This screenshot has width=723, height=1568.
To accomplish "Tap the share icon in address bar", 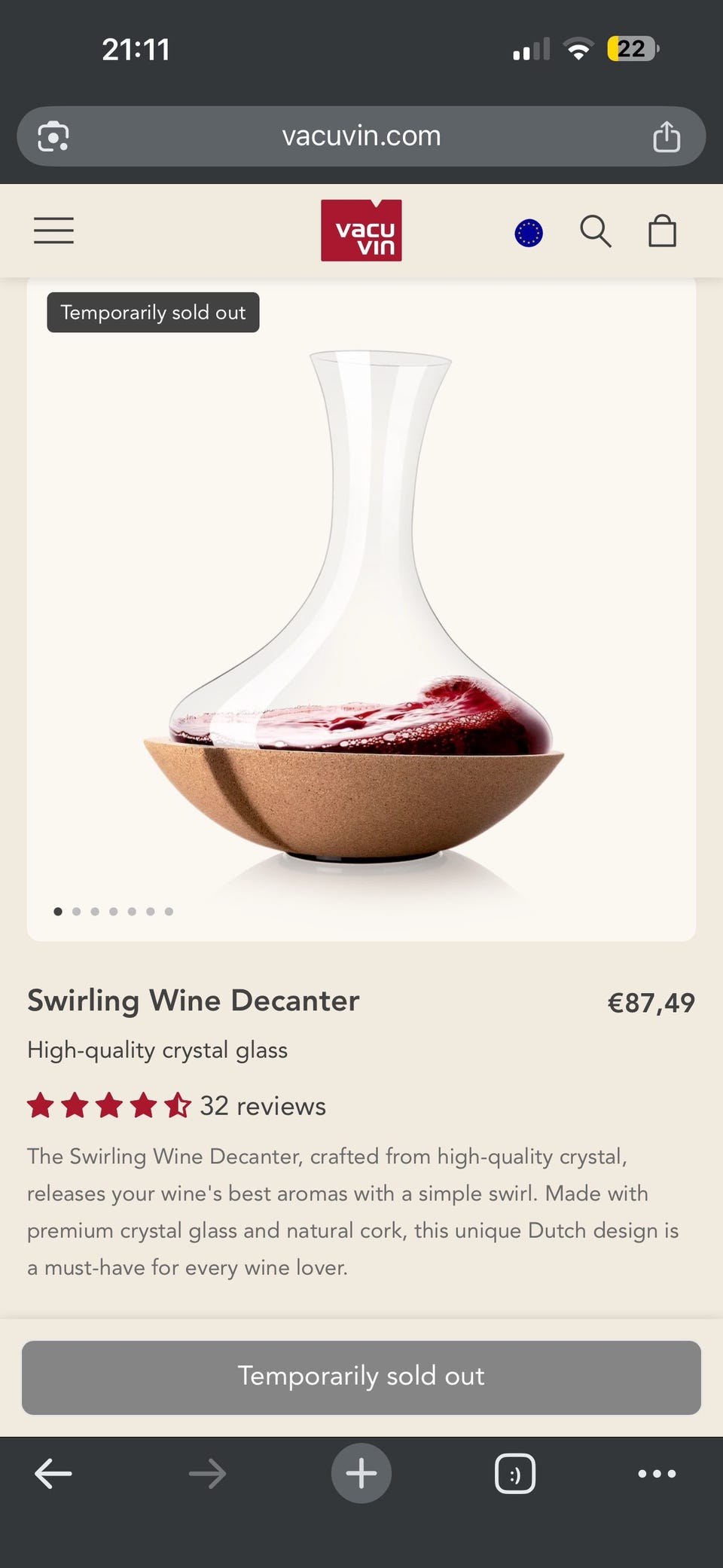I will 667,136.
